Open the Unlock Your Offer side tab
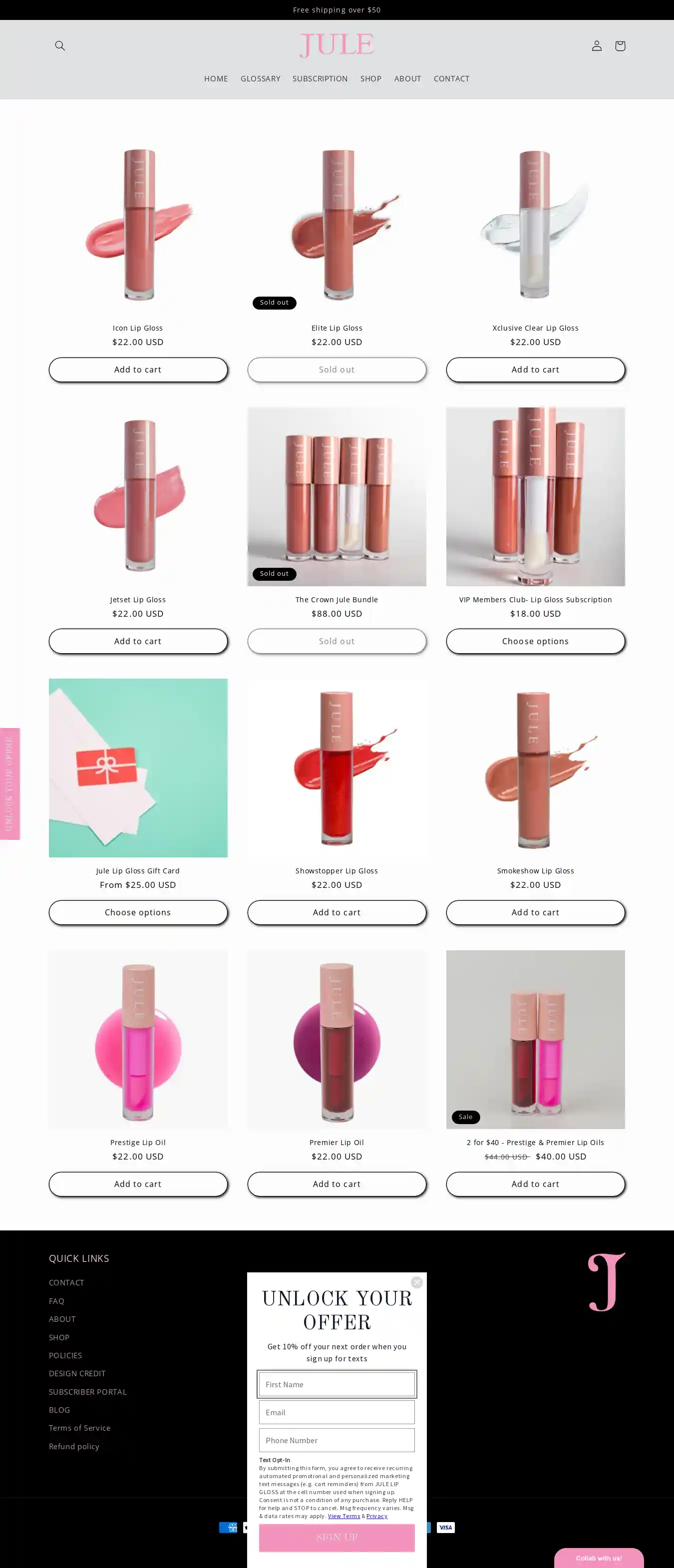 click(x=9, y=784)
